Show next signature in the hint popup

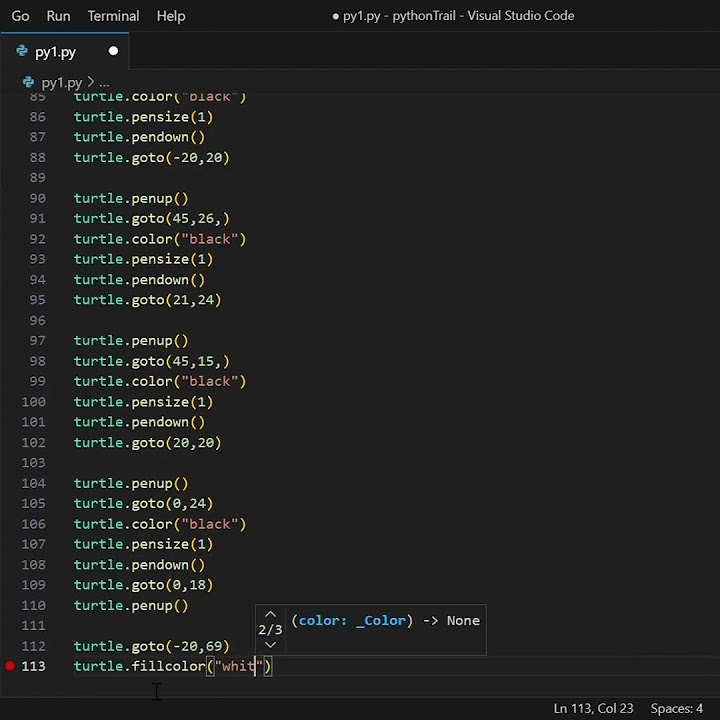(270, 645)
